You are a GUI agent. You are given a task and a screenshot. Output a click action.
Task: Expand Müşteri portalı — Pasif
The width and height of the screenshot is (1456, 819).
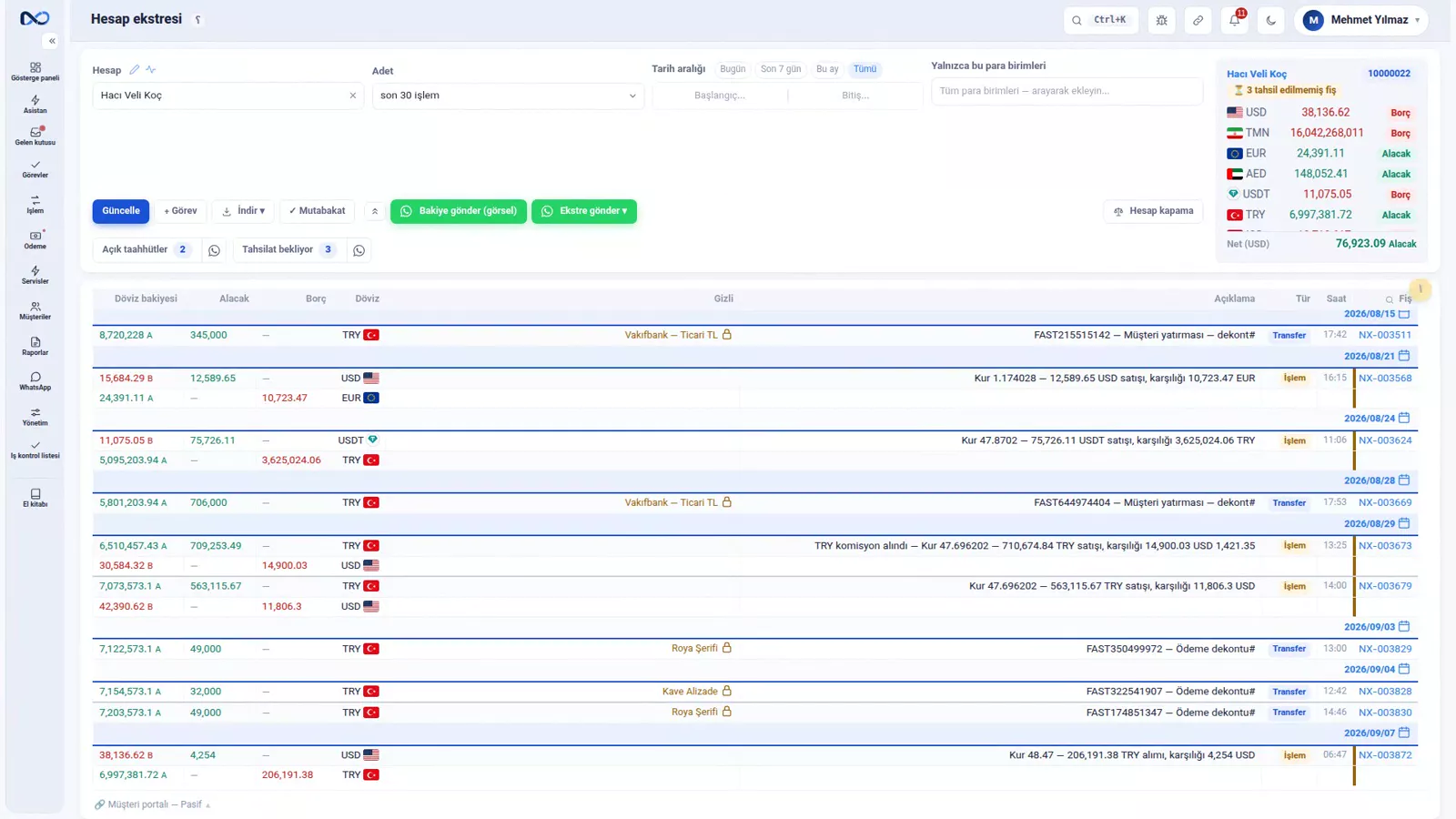point(153,804)
